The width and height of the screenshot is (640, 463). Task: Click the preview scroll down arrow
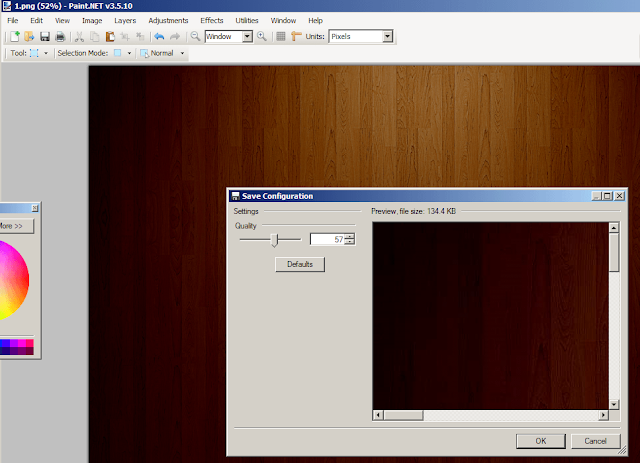coord(614,404)
